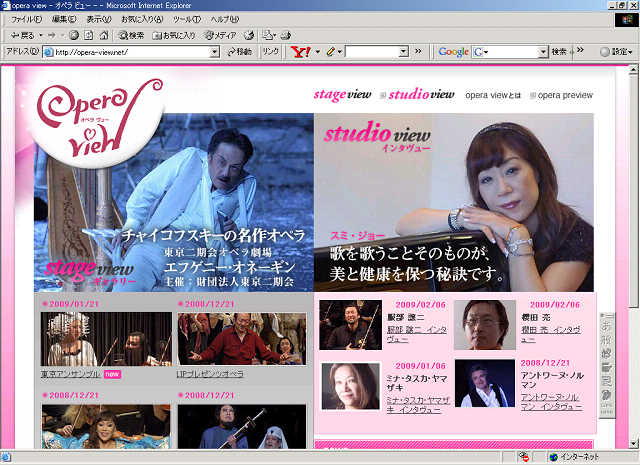Click the アントワーヌ・ノルマン インタヴュー link
The image size is (640, 465).
551,402
